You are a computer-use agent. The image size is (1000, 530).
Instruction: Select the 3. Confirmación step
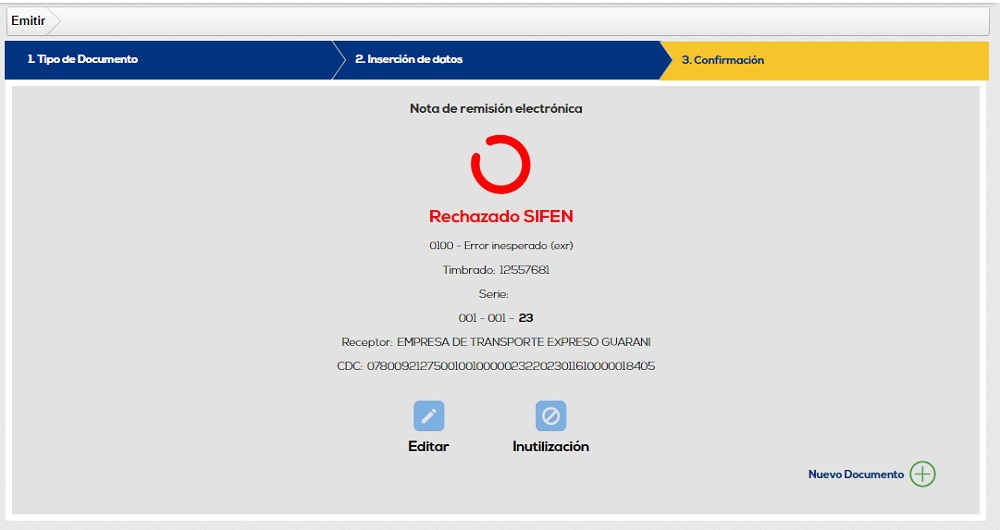pos(723,60)
